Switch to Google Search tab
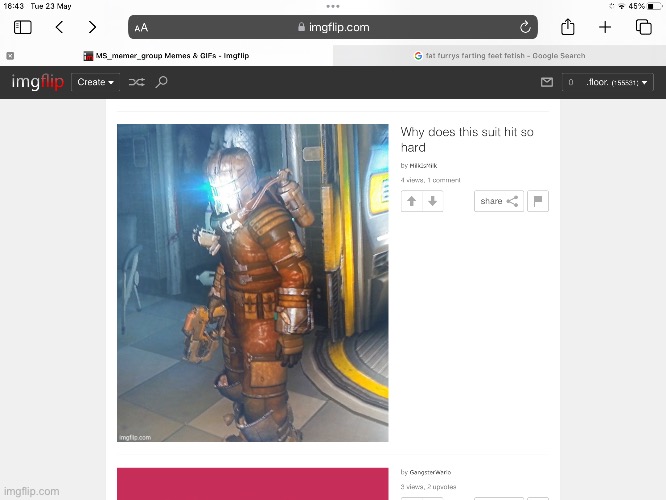 tap(500, 56)
